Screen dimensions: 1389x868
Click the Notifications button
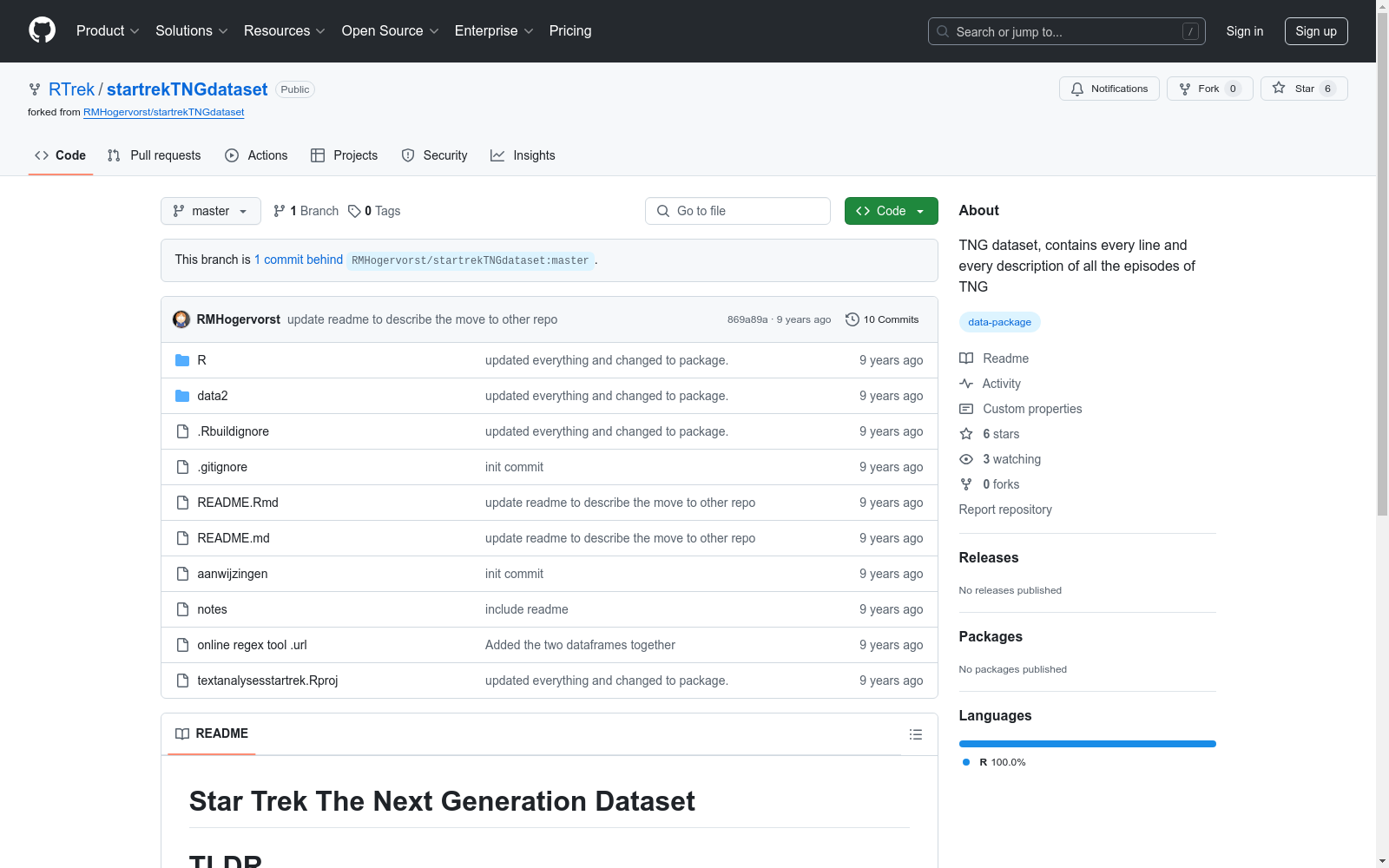[x=1109, y=89]
